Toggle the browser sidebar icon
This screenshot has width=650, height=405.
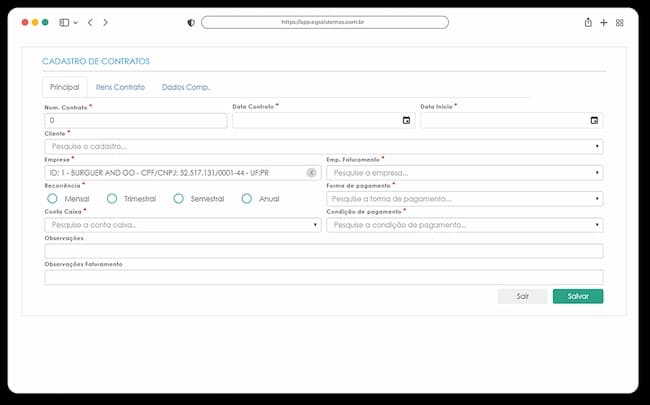pos(64,22)
